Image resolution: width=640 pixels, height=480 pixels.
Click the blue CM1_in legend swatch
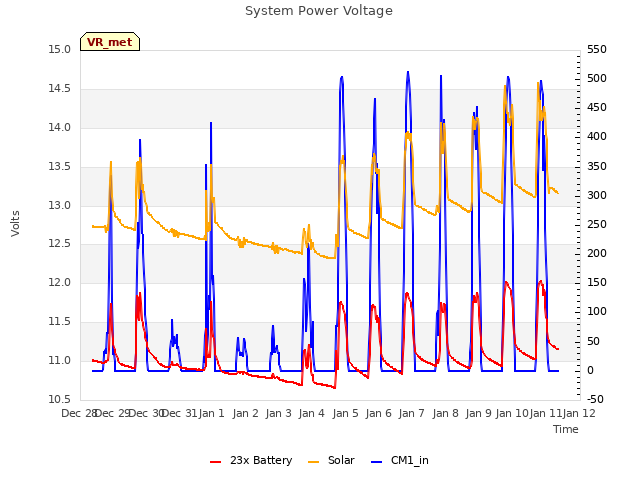tap(377, 462)
